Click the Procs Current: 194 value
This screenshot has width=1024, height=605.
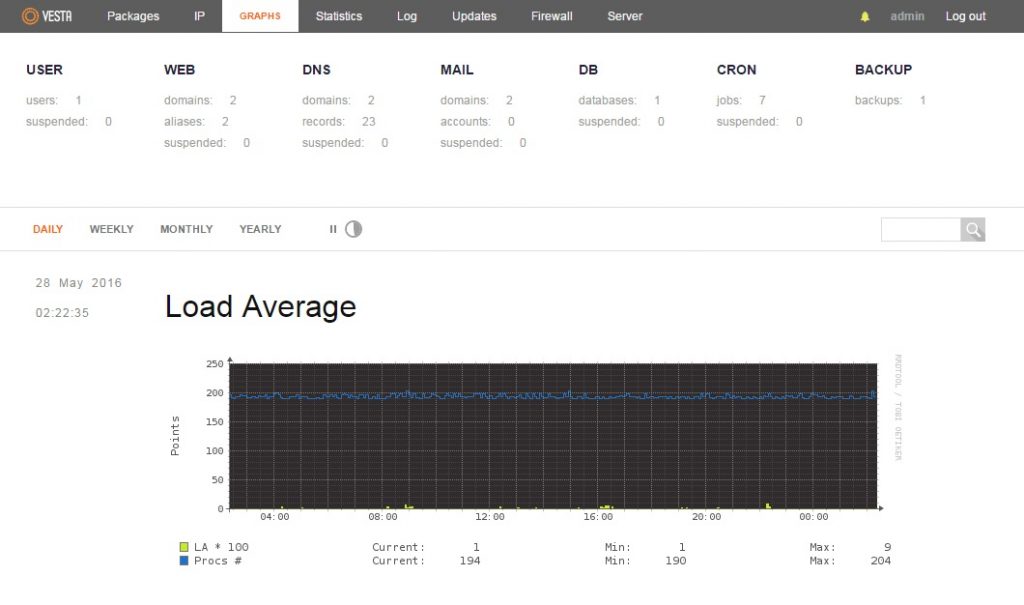tap(470, 561)
